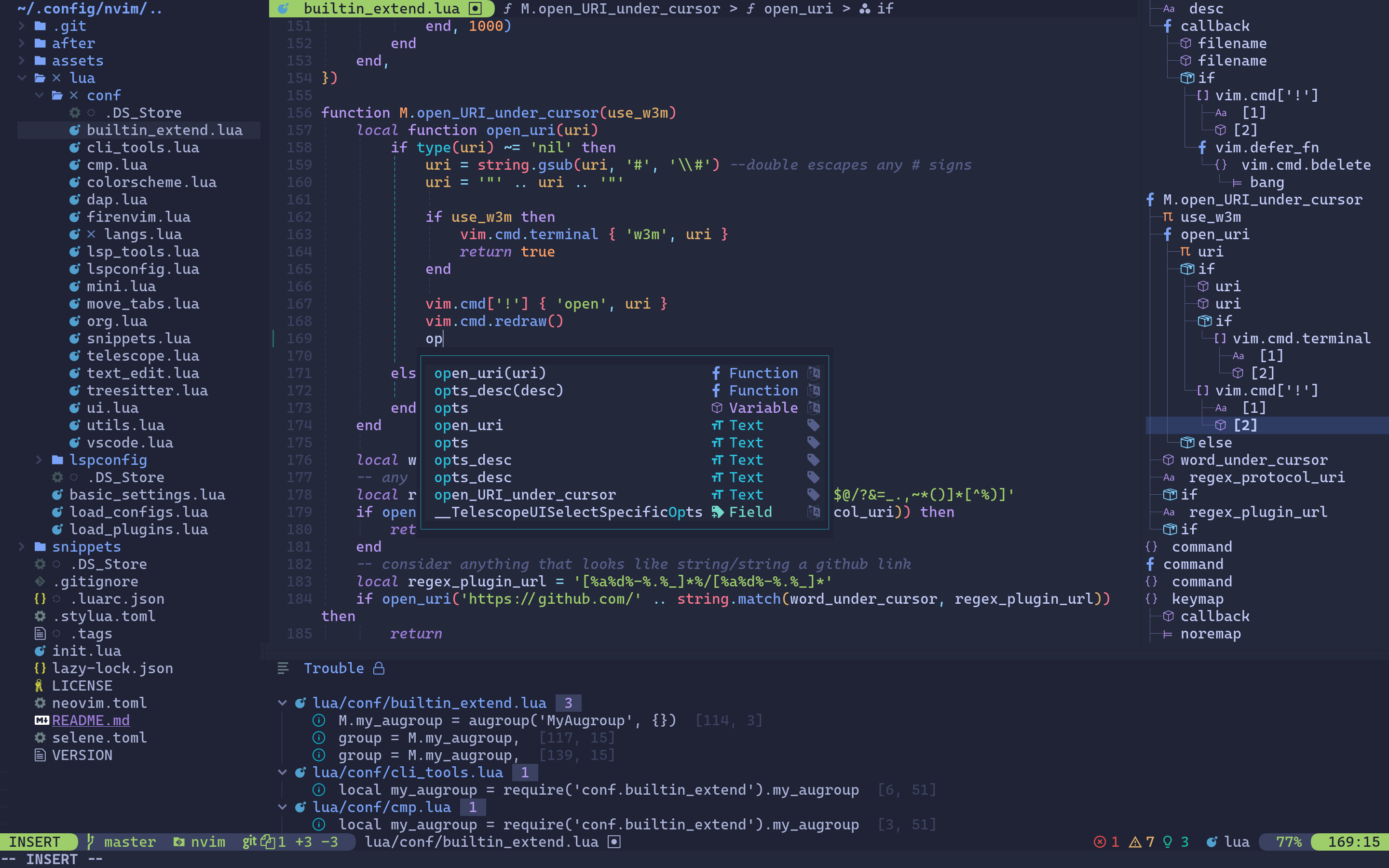
Task: Open telescope.lua from the file tree
Action: click(142, 356)
